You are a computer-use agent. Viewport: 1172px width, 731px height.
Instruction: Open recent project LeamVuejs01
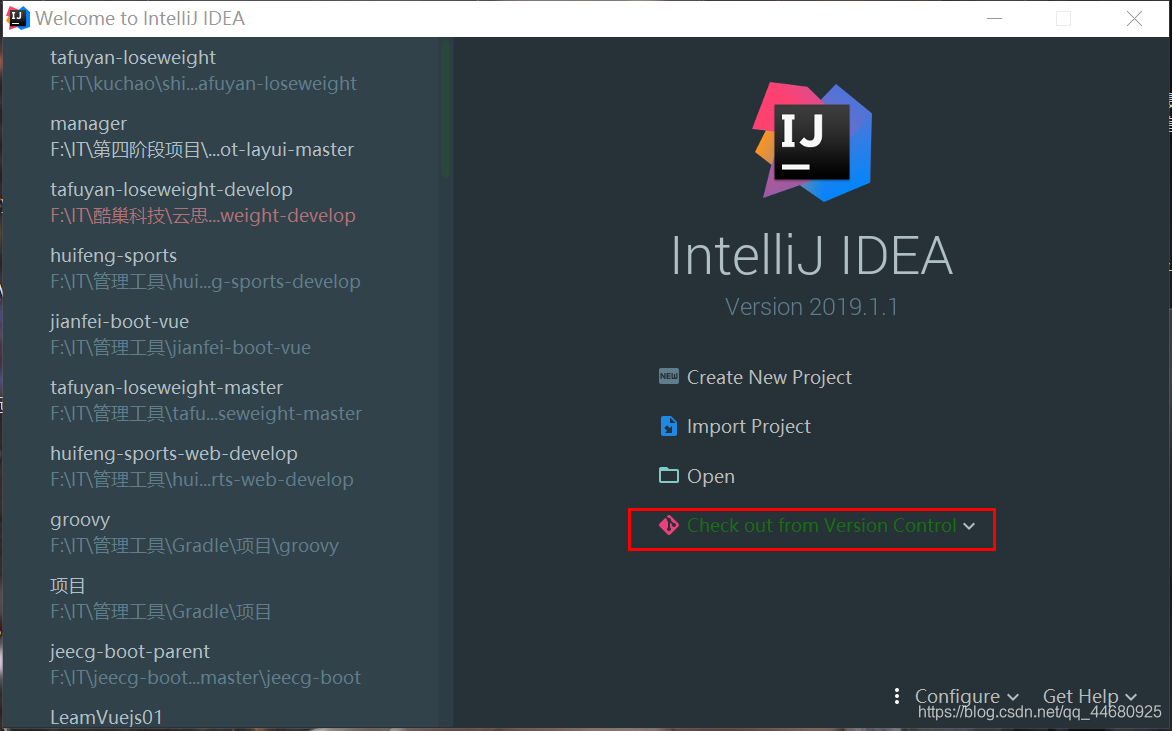(106, 718)
